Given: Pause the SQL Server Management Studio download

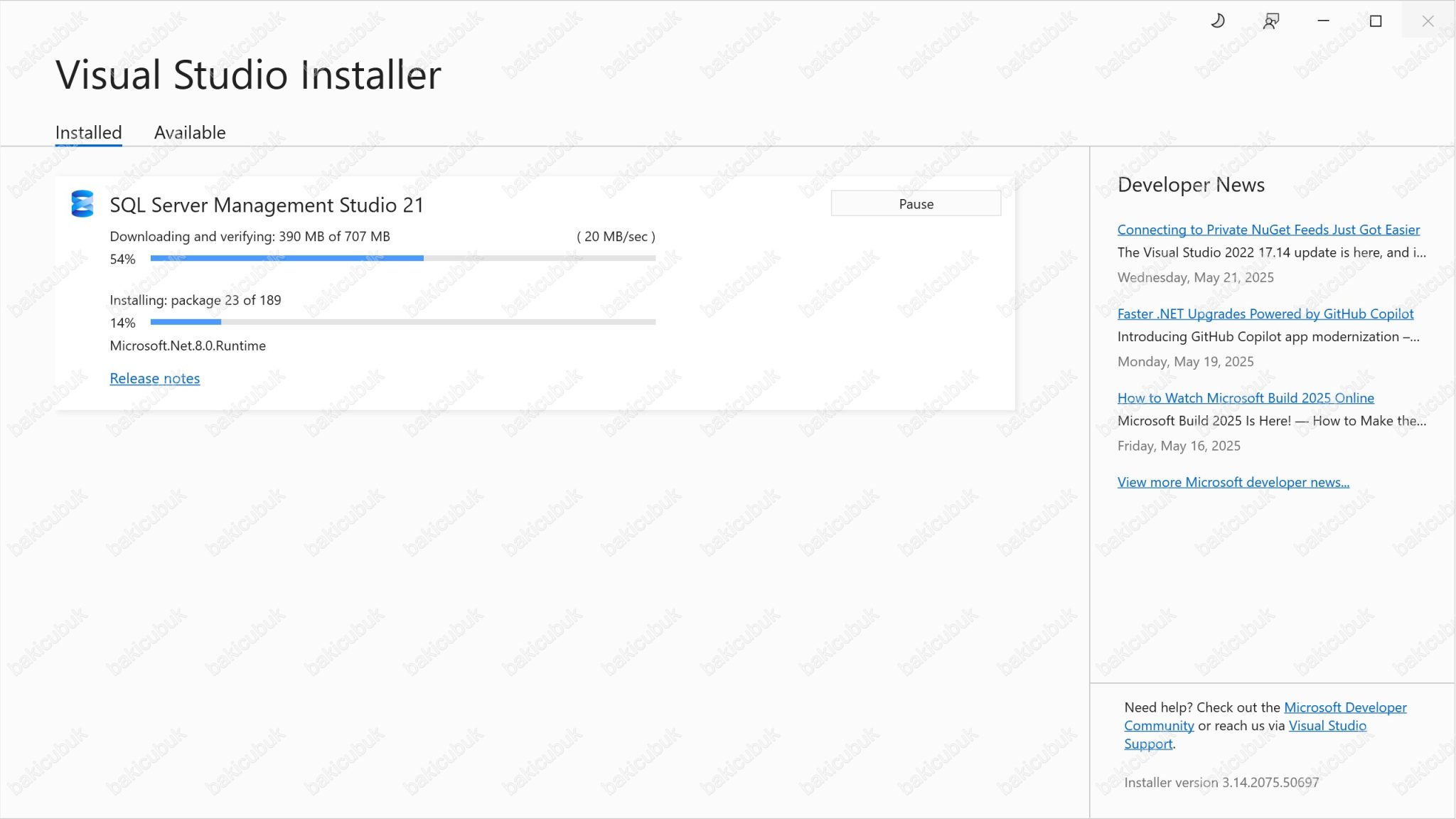Looking at the screenshot, I should point(916,203).
